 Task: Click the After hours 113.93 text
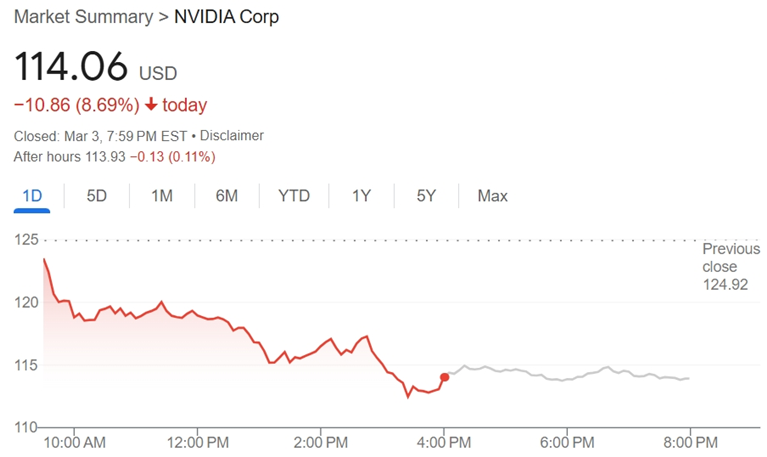click(x=76, y=157)
